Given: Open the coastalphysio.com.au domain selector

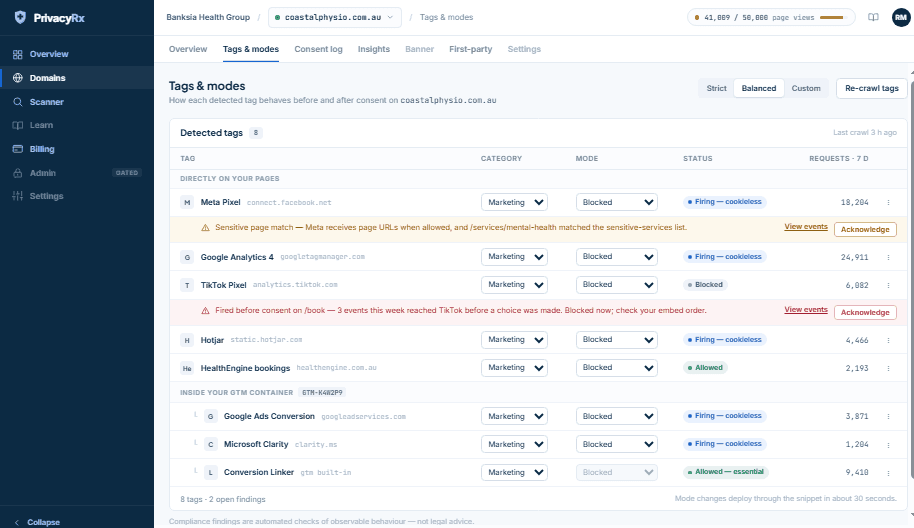Looking at the screenshot, I should [x=335, y=17].
